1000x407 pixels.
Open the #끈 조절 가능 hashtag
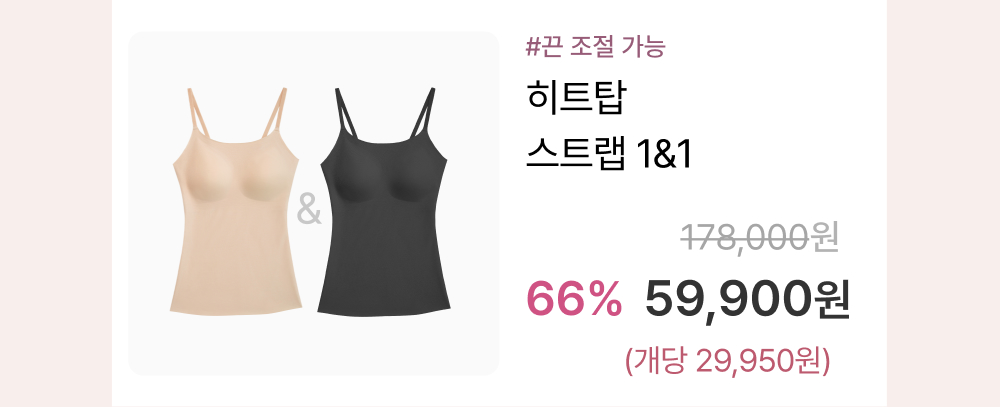595,47
